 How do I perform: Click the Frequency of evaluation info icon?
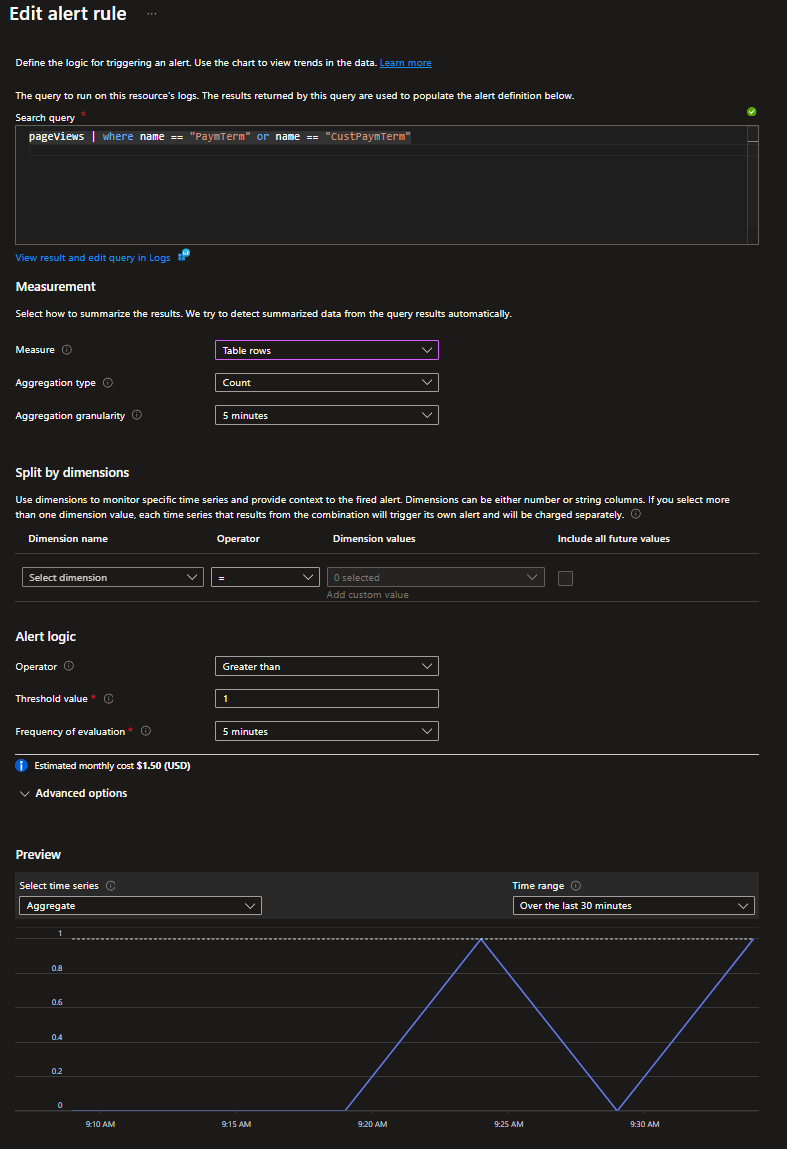coord(146,731)
